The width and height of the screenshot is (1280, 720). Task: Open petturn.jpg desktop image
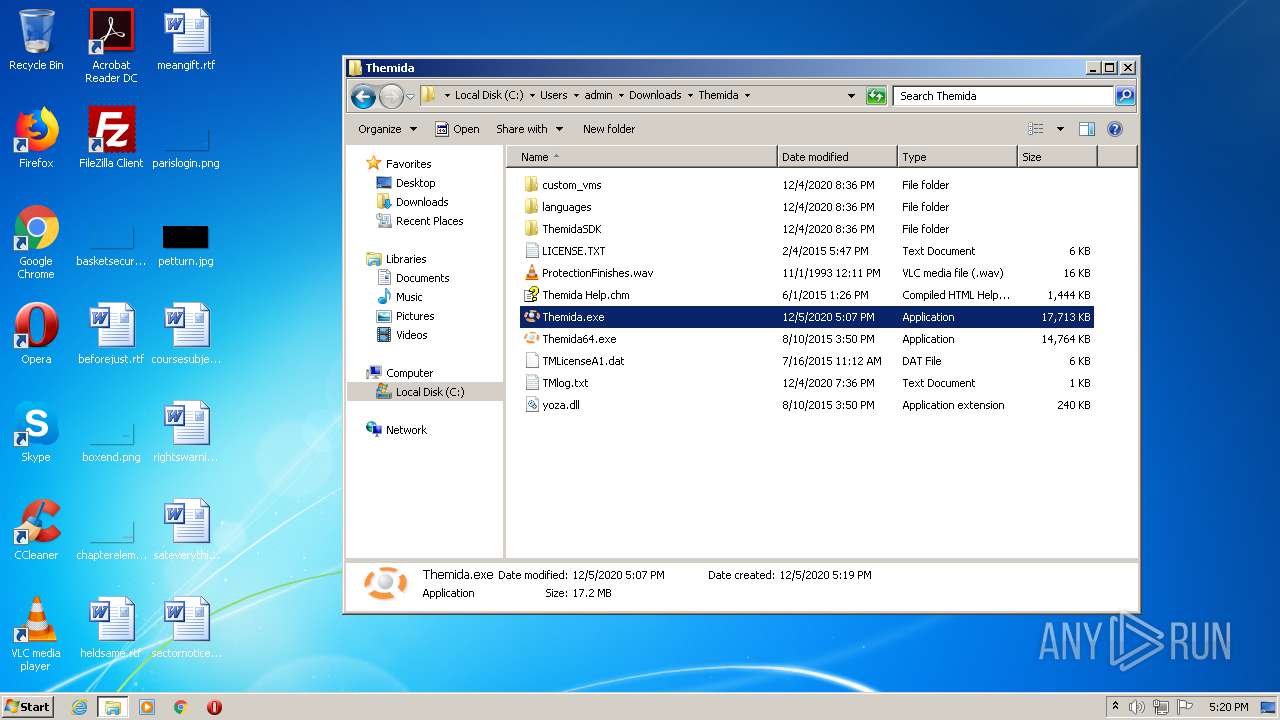point(186,246)
